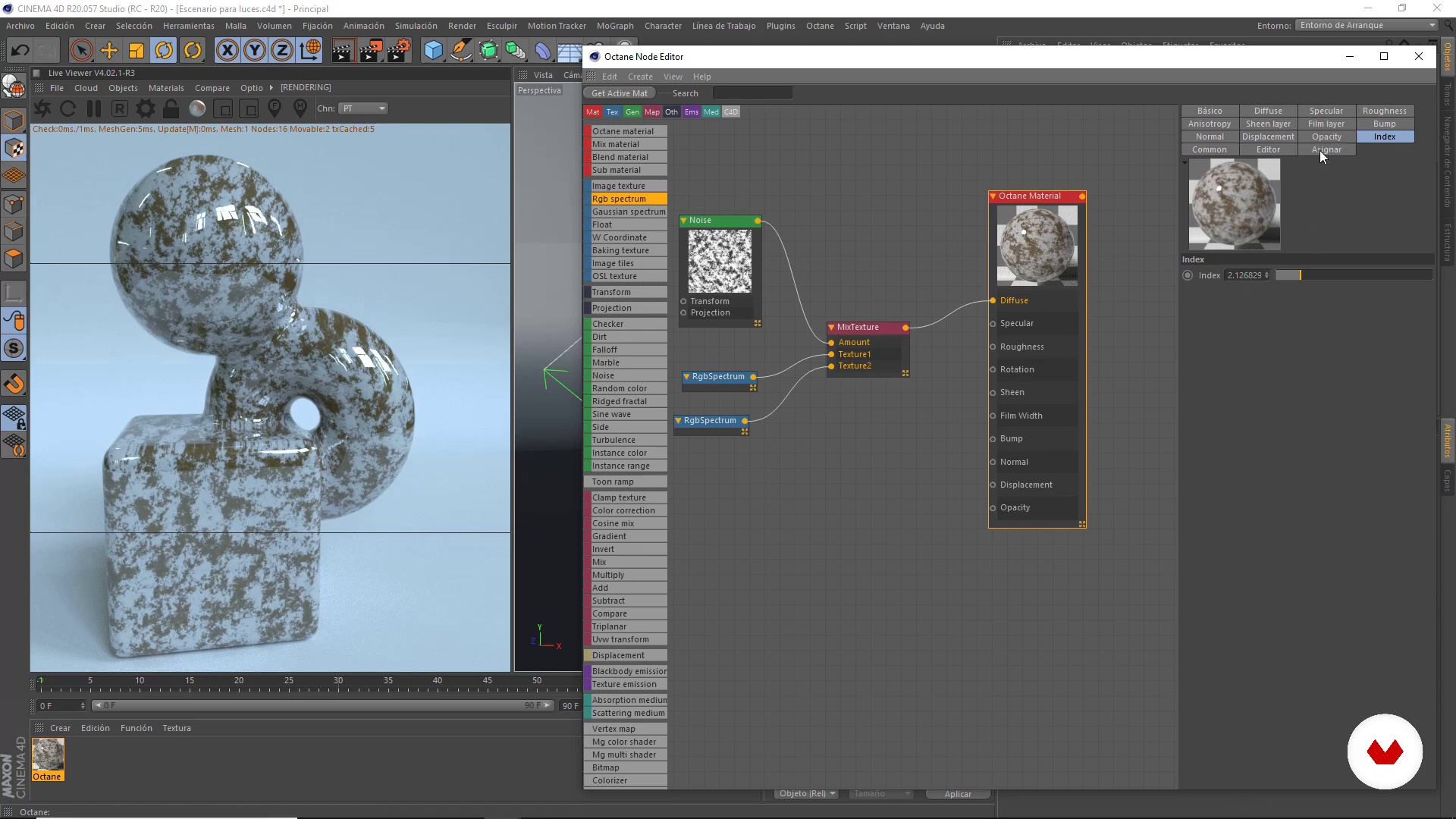This screenshot has height=819, width=1456.
Task: Click Get Active Mat button
Action: [x=620, y=93]
